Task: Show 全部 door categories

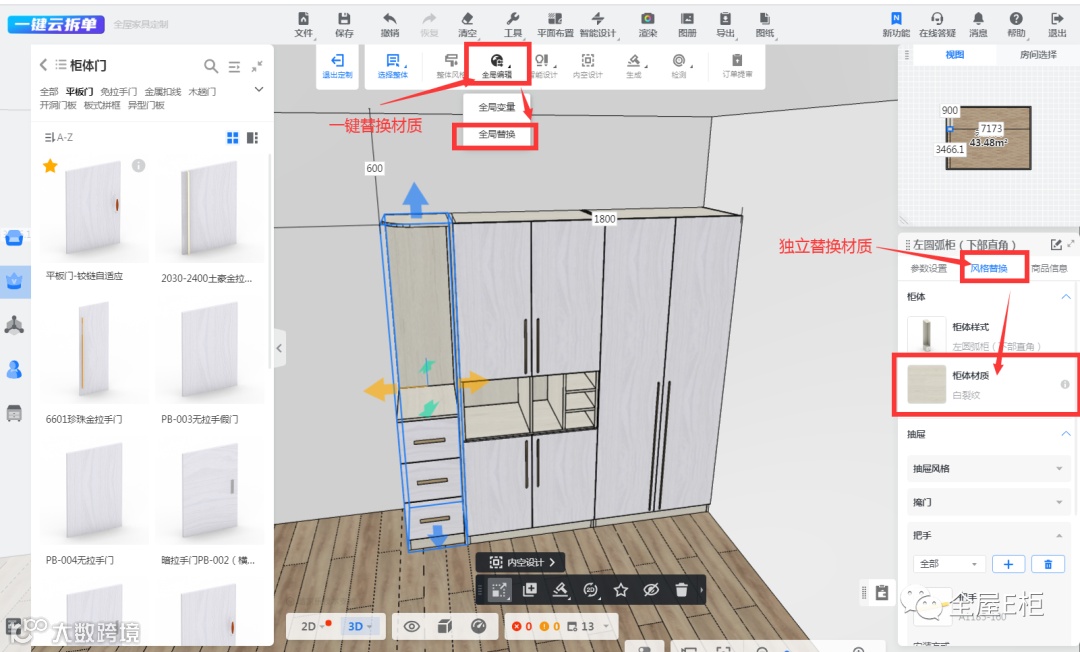Action: click(49, 92)
